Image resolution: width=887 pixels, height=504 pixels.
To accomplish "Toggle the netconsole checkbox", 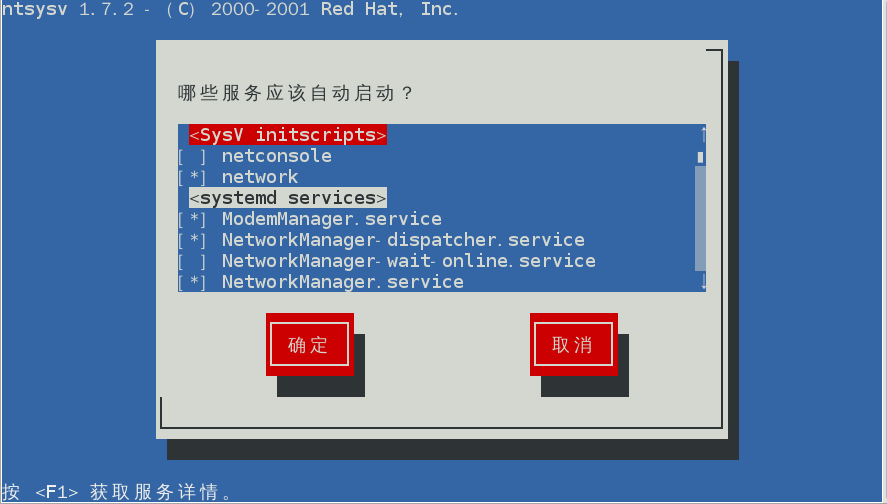I will (192, 156).
